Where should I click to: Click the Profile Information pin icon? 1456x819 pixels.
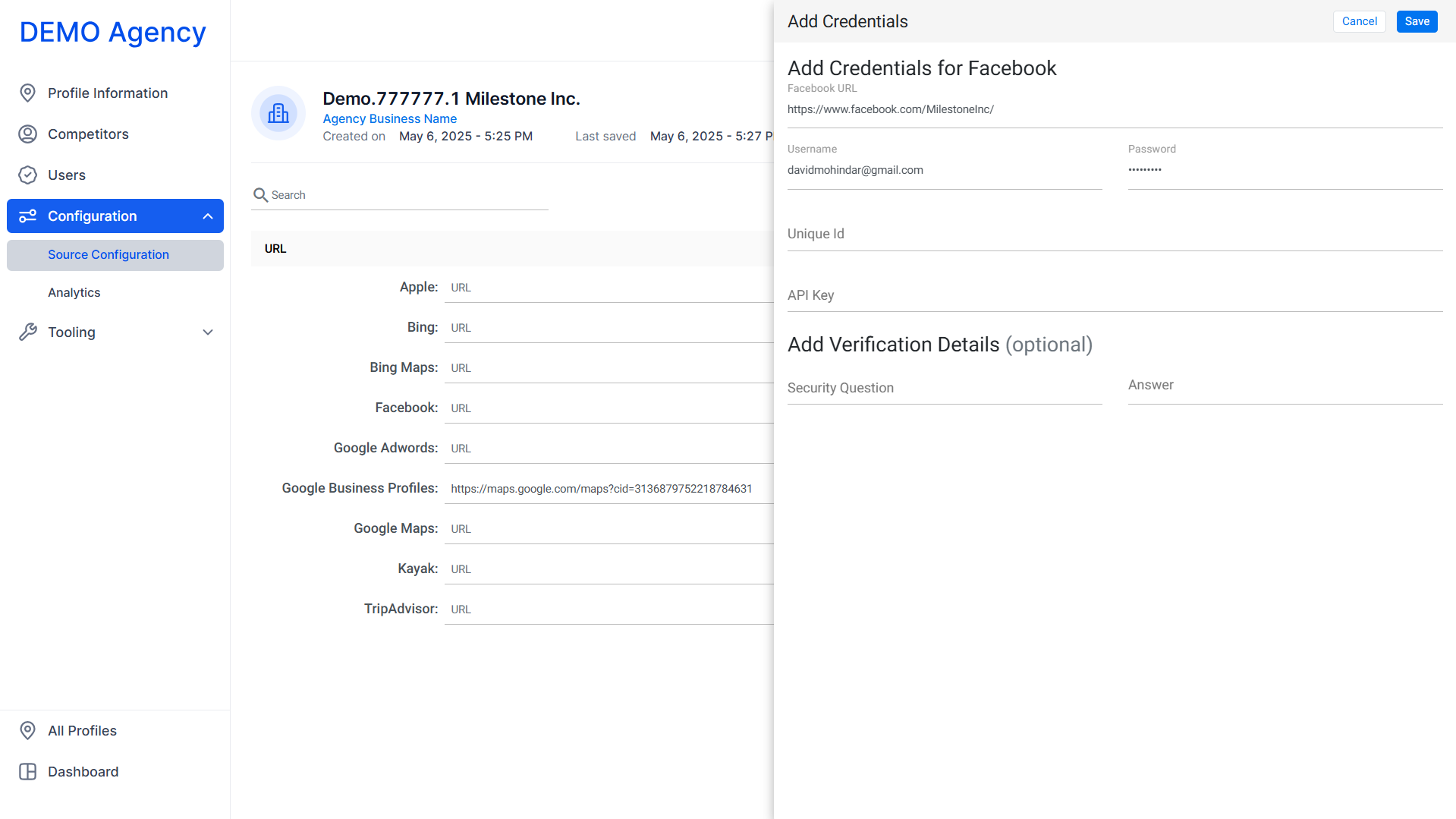[27, 93]
